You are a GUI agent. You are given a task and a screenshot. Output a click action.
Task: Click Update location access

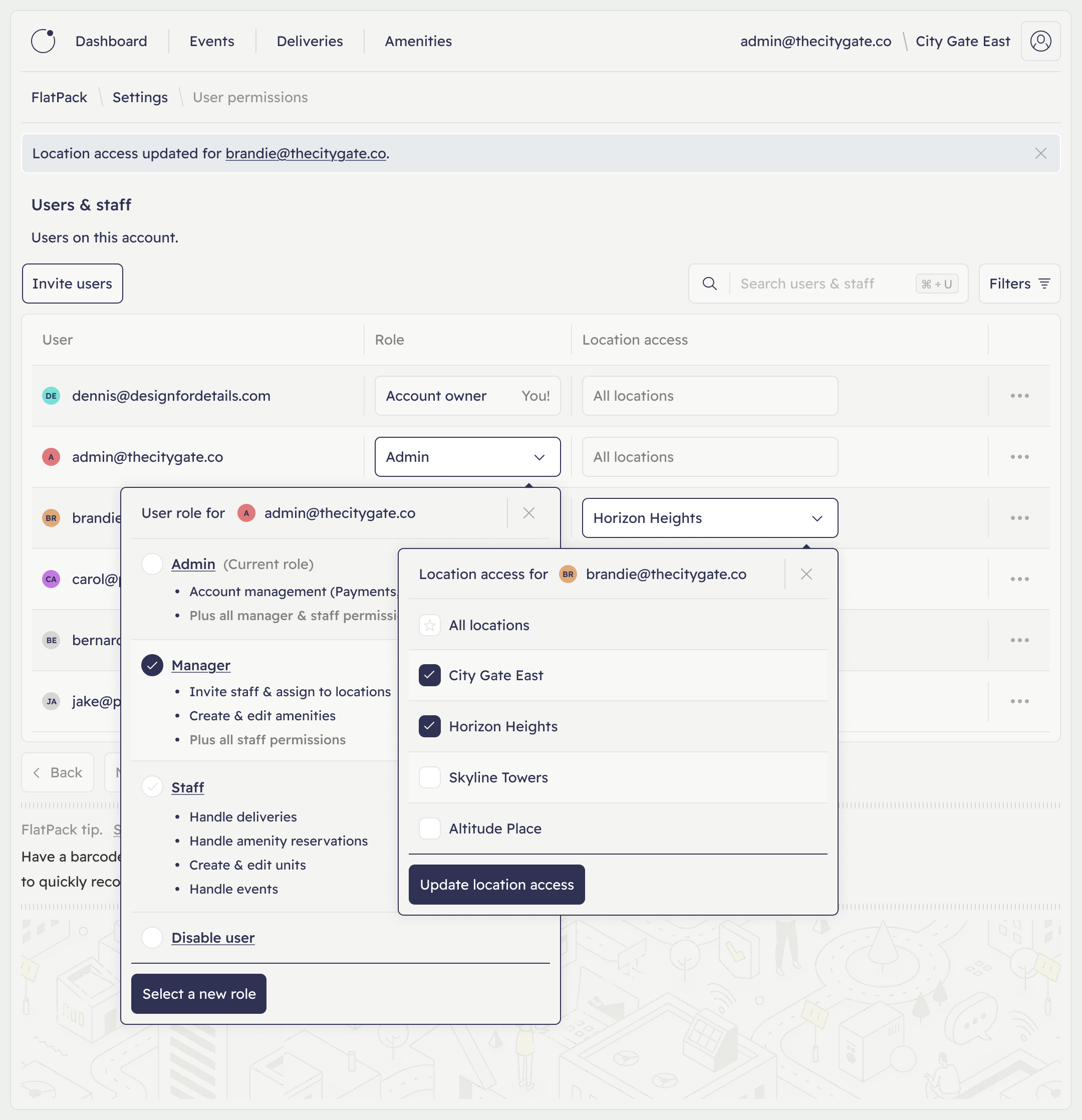(496, 884)
